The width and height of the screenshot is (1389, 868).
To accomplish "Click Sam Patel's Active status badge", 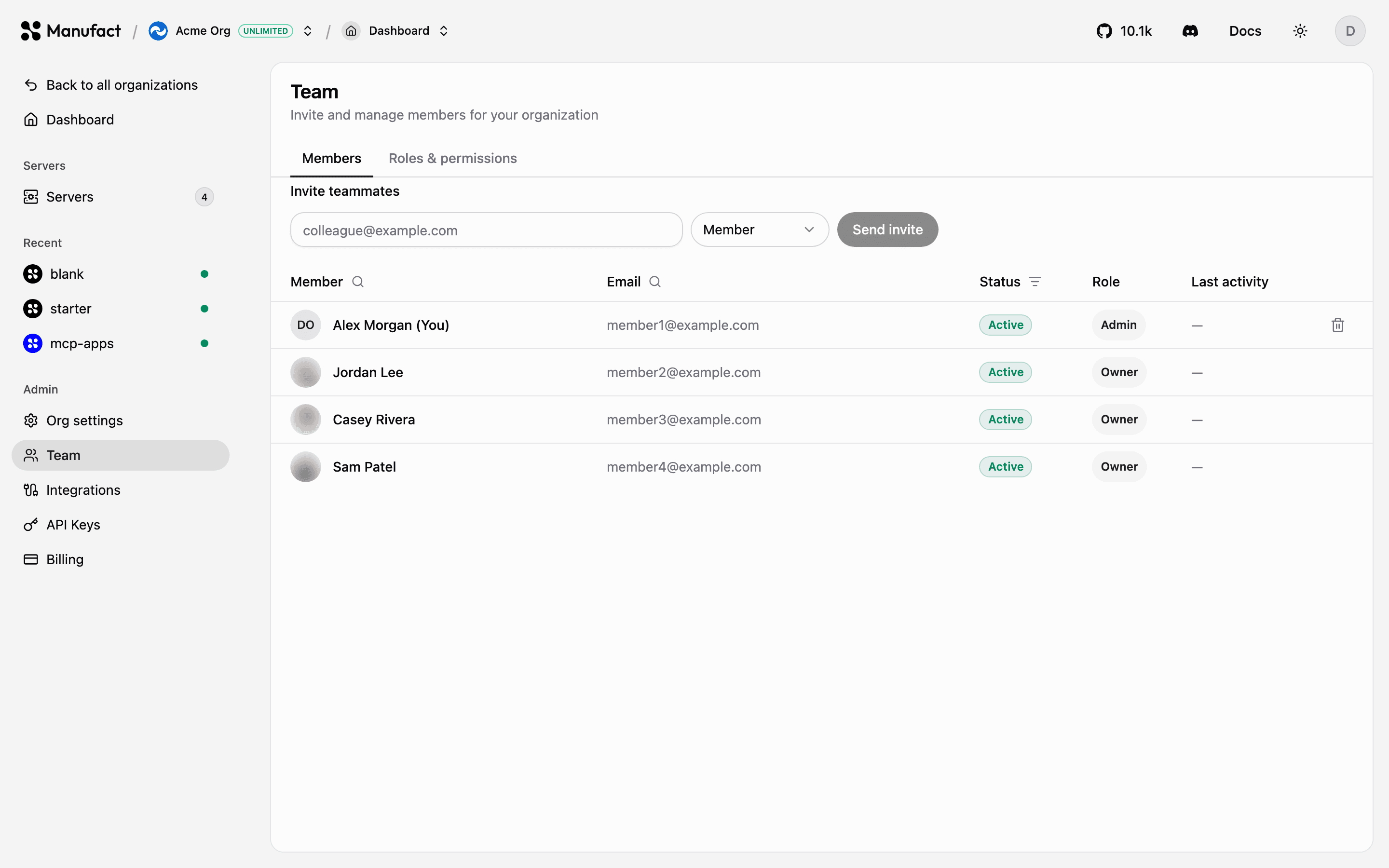I will [1006, 467].
